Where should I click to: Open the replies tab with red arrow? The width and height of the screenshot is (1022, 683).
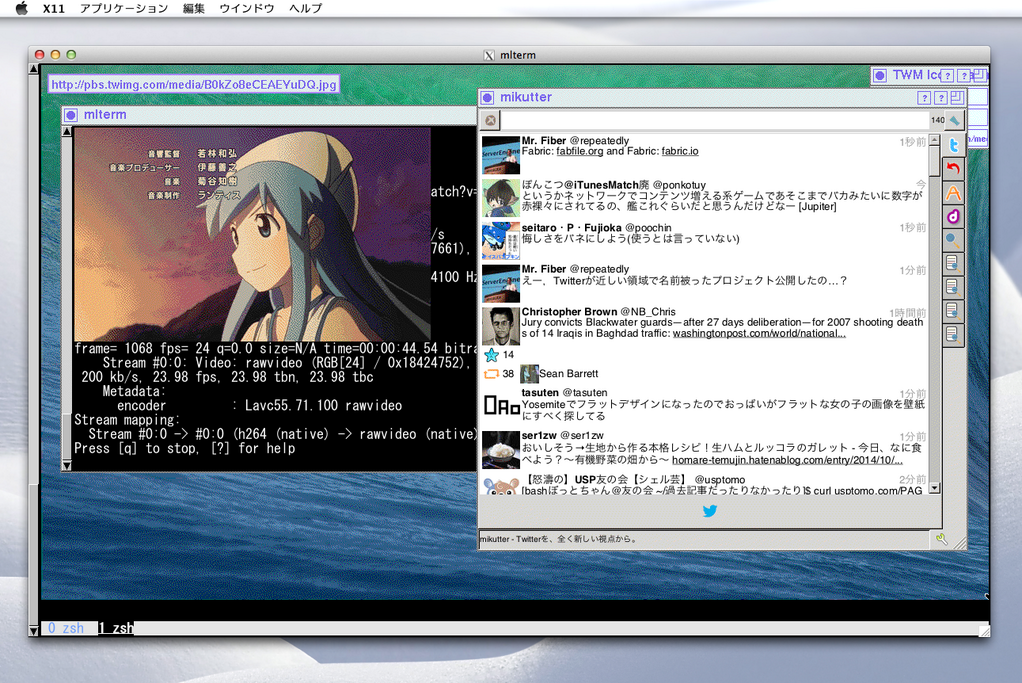pos(954,169)
